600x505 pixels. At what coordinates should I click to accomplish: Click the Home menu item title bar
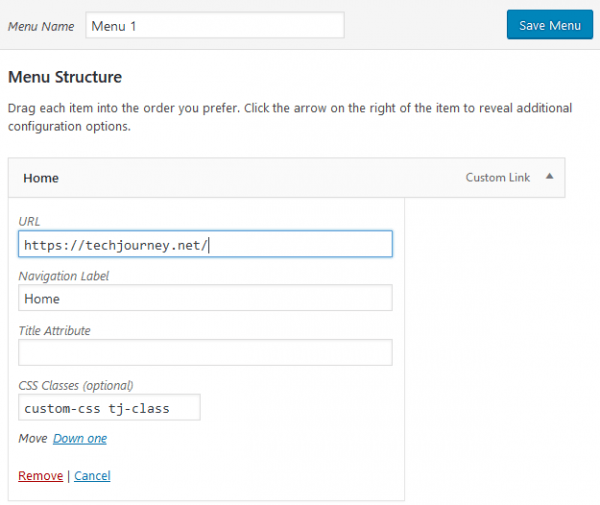[287, 178]
